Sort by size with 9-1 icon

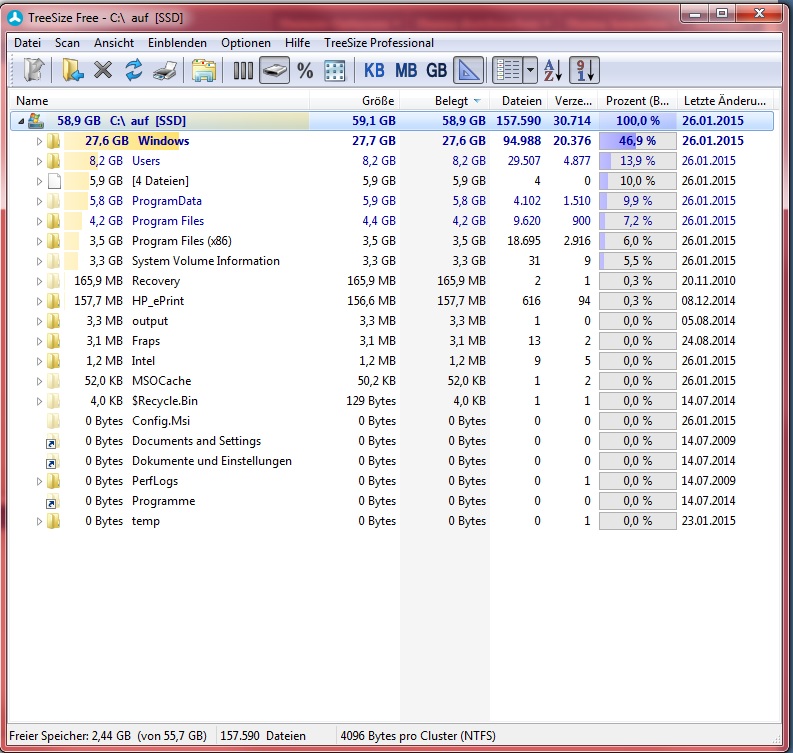point(585,70)
